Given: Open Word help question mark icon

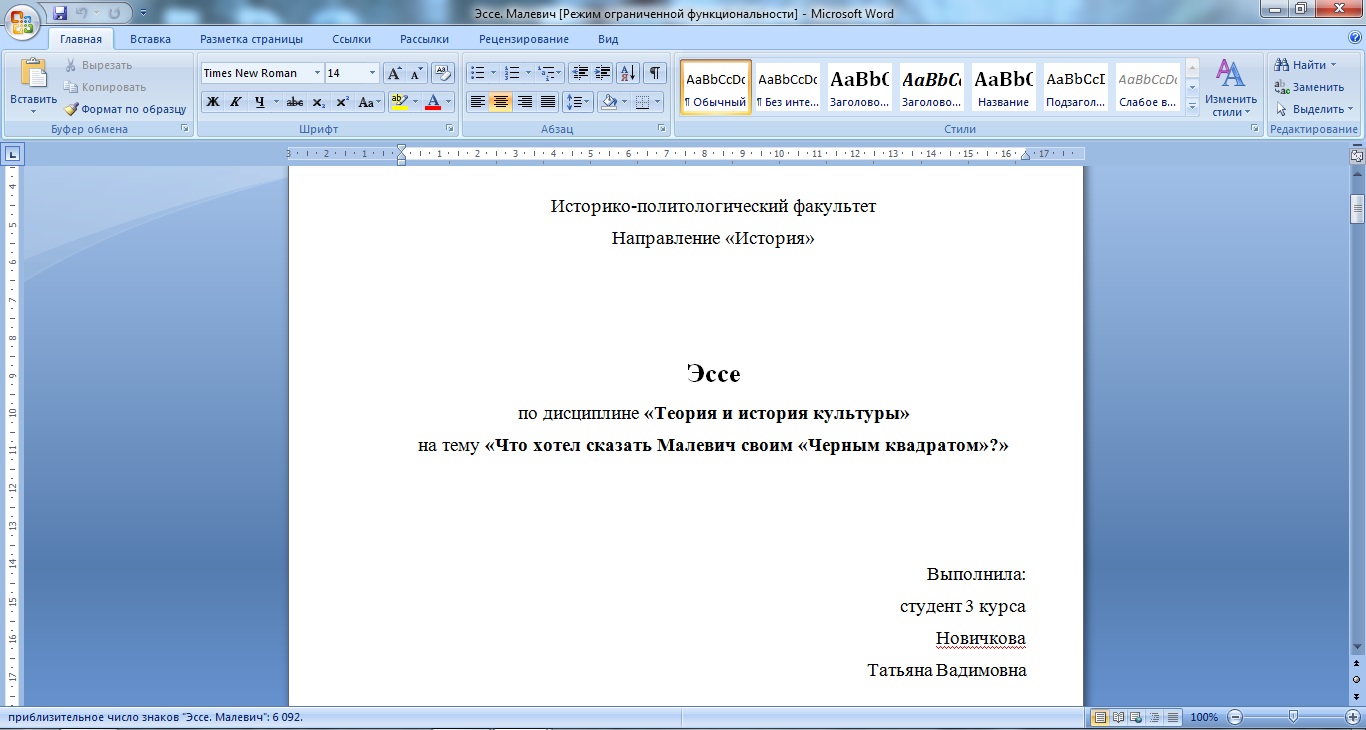Looking at the screenshot, I should click(x=1356, y=39).
